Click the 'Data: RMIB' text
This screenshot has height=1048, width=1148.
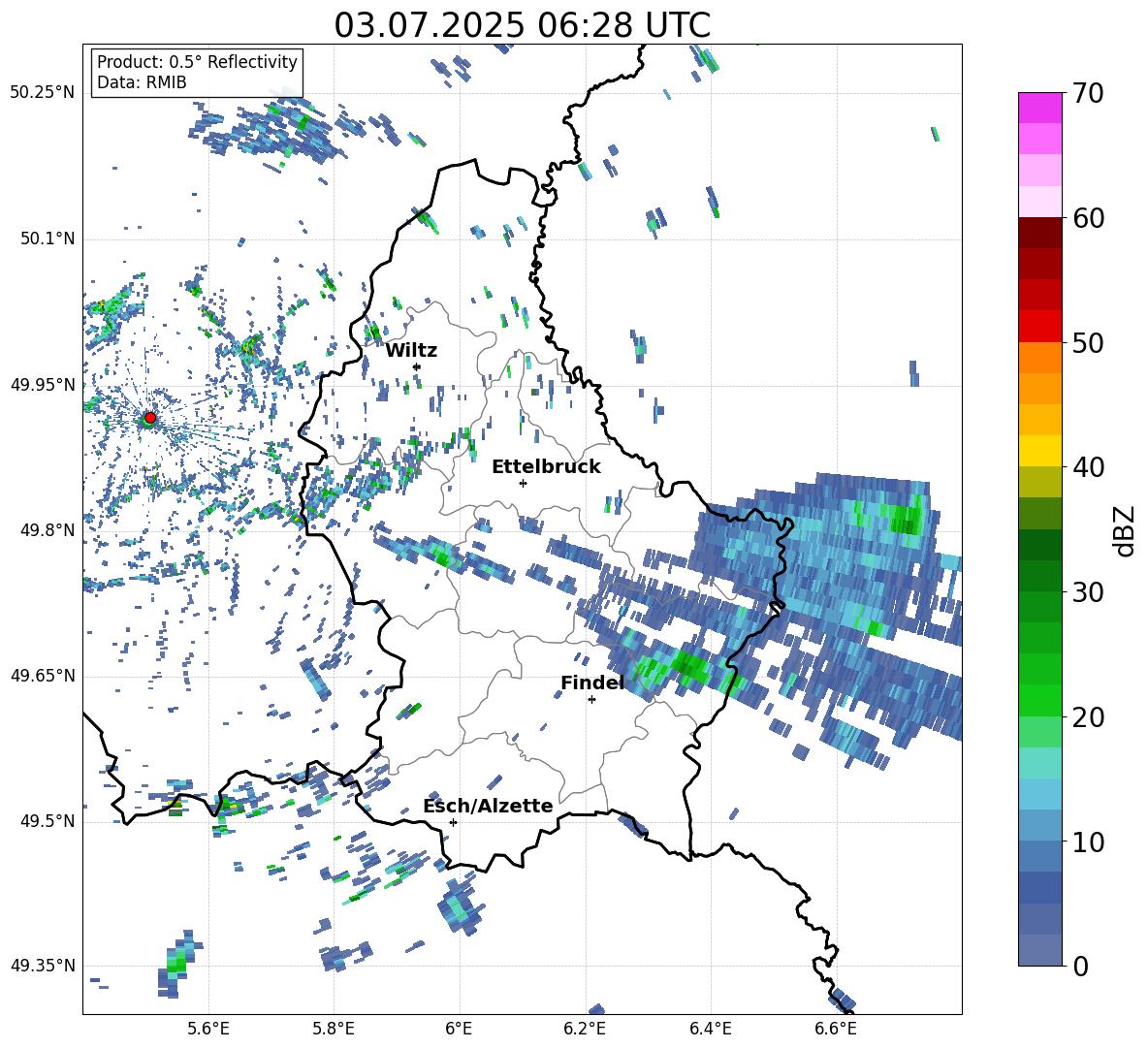pyautogui.click(x=142, y=82)
